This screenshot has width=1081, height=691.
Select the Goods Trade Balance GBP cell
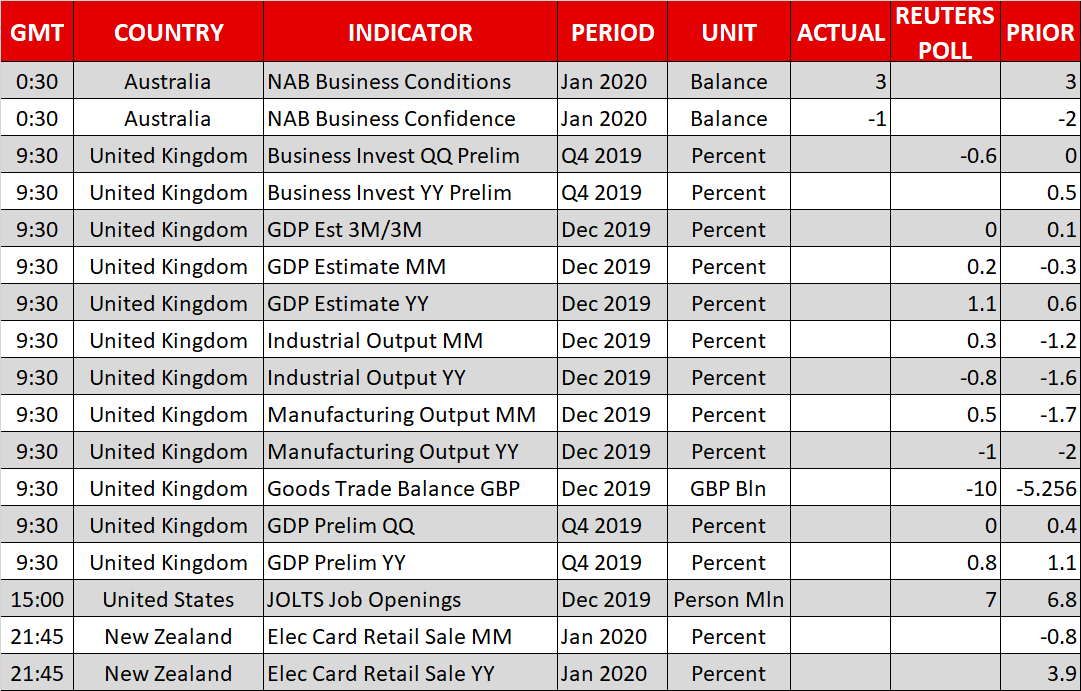(x=393, y=489)
